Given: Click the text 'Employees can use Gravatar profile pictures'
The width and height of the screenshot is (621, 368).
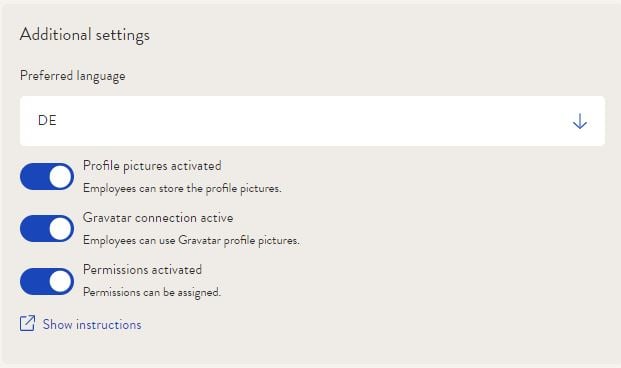Looking at the screenshot, I should (191, 240).
